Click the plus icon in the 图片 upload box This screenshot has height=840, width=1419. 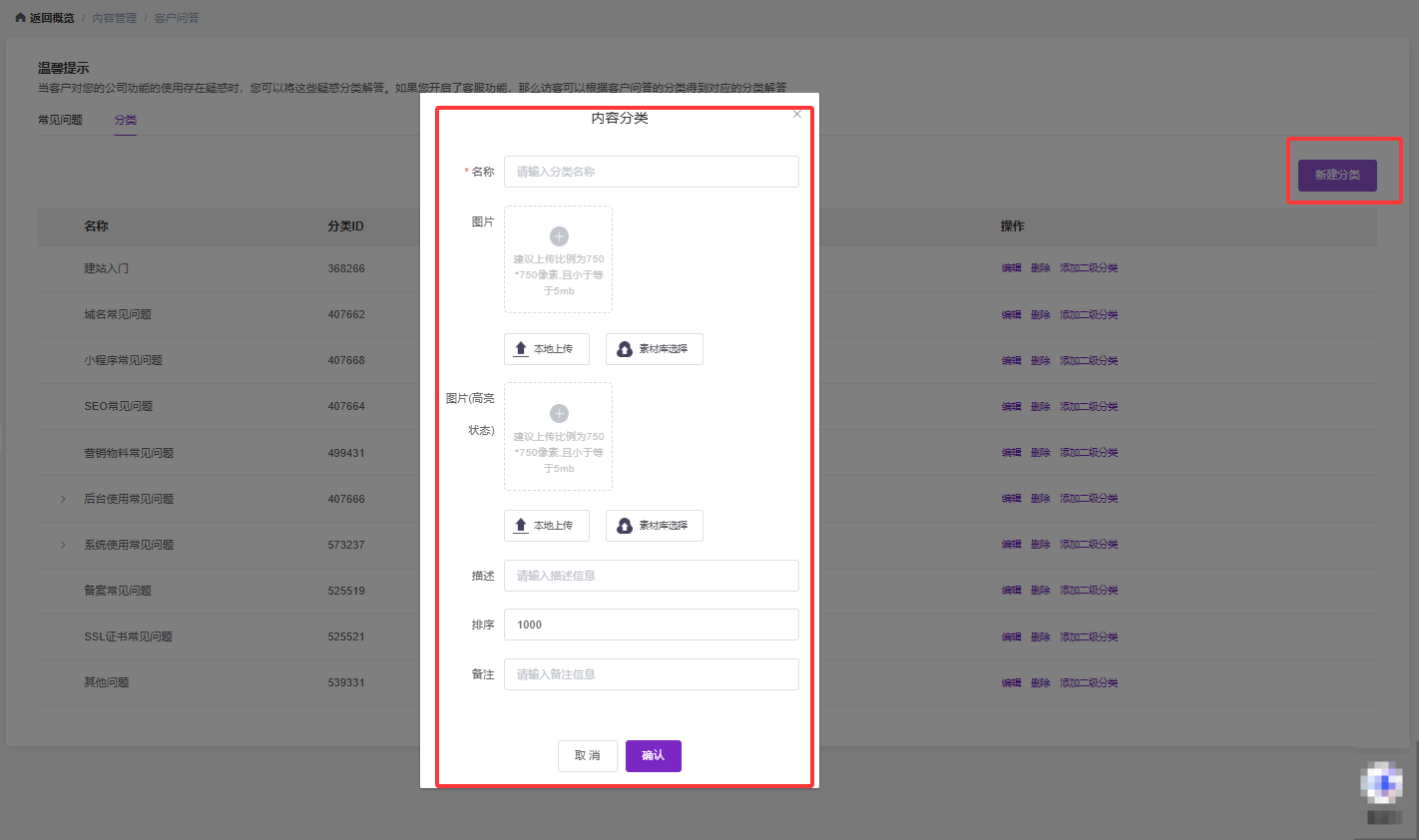click(559, 236)
